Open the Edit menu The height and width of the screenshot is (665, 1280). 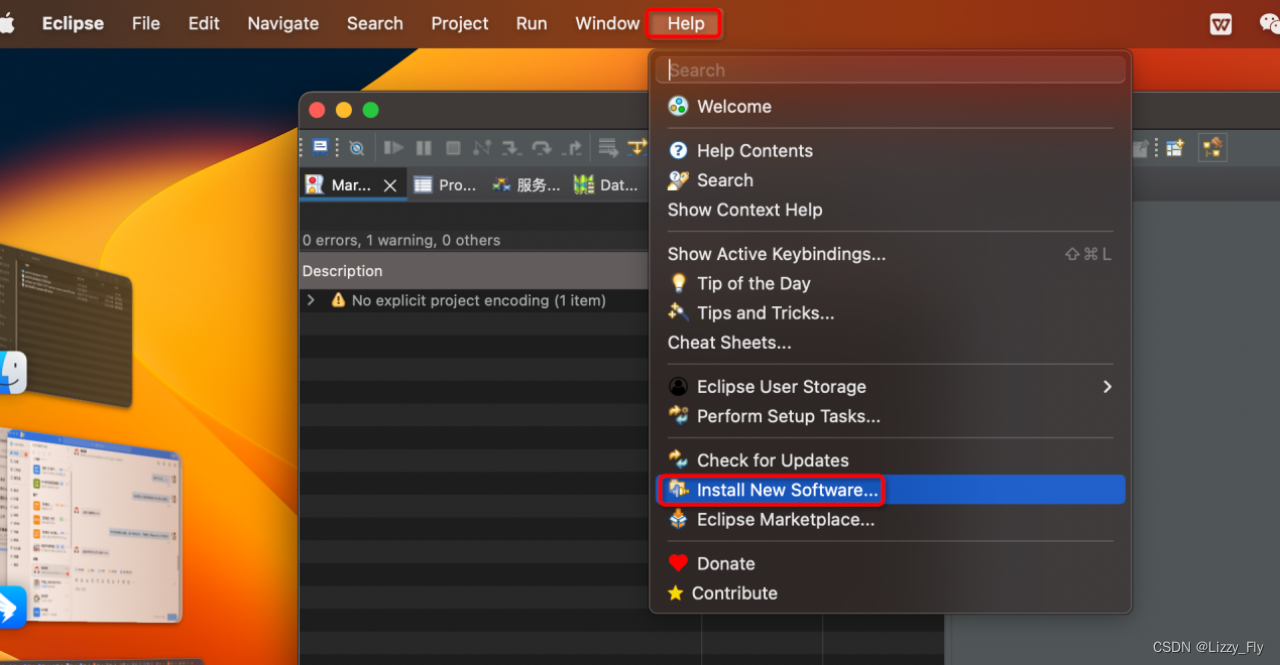point(204,23)
